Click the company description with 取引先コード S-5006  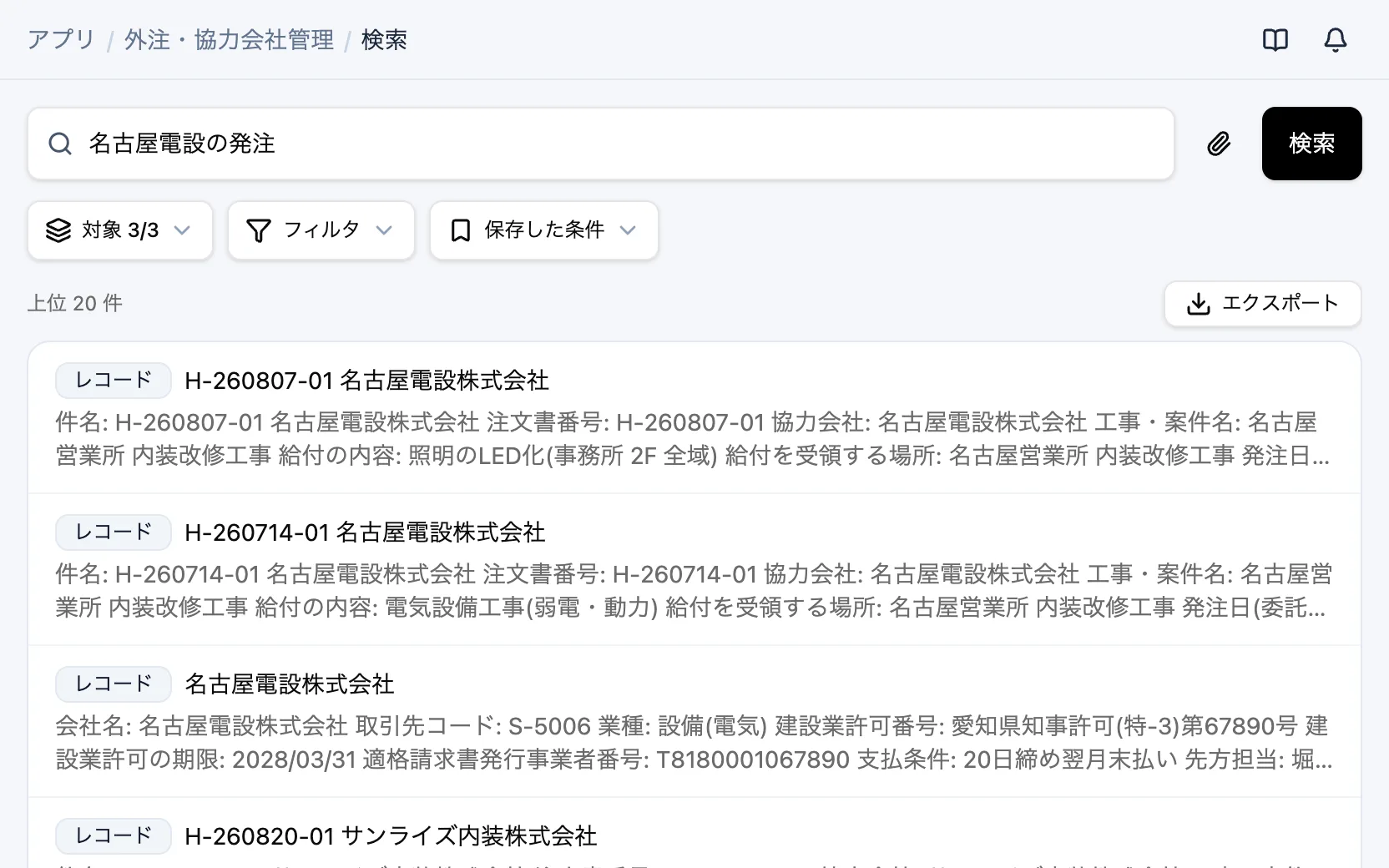pos(693,743)
